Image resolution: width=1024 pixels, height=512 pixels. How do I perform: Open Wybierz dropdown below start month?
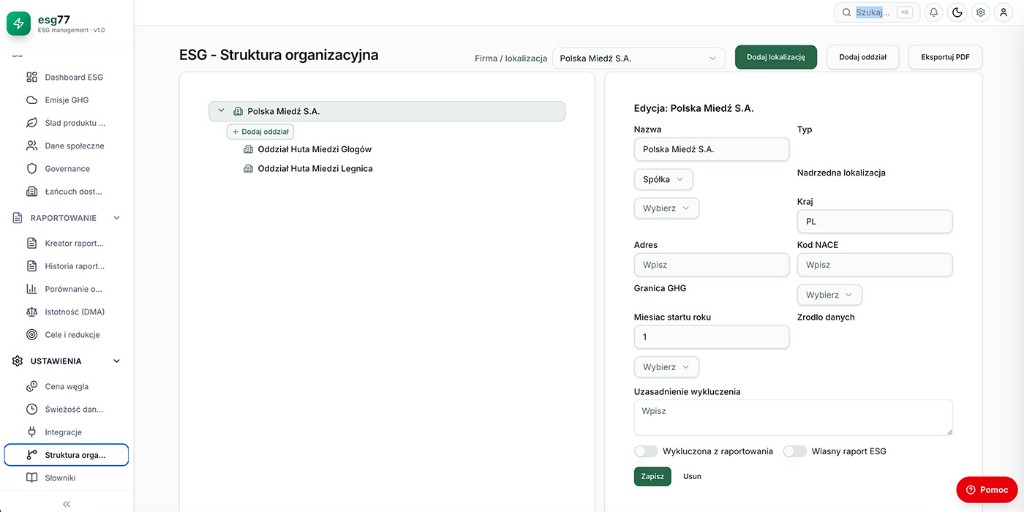point(666,367)
